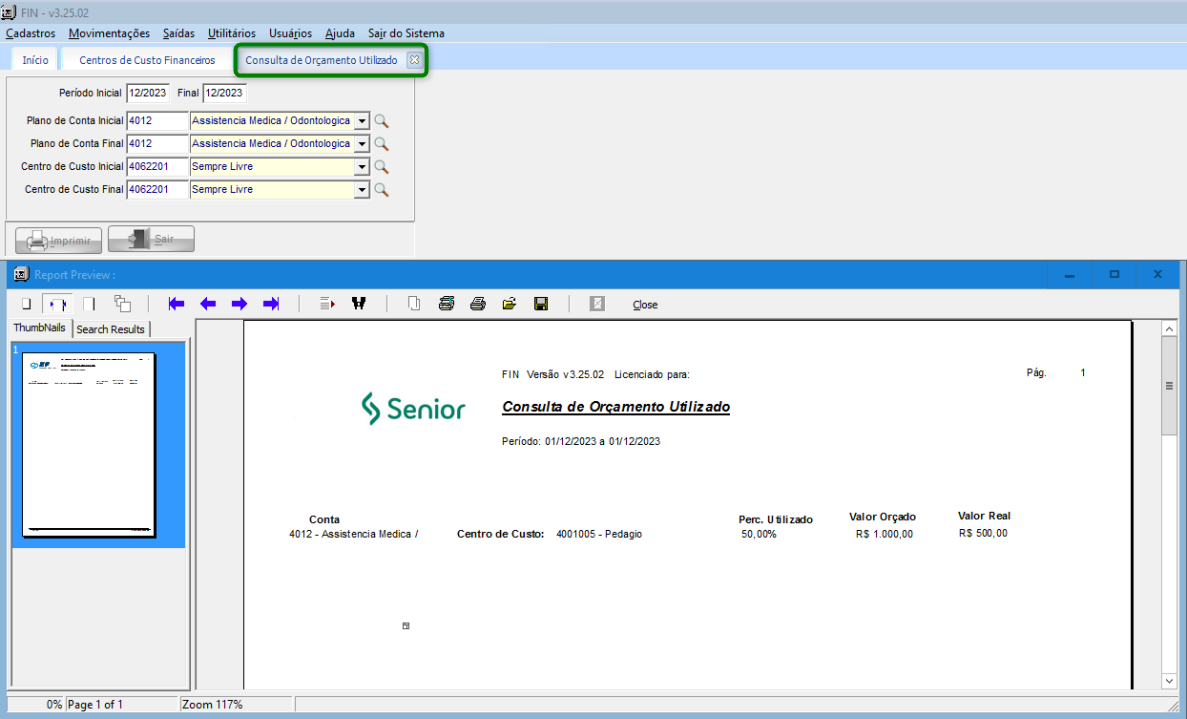This screenshot has height=719, width=1187.
Task: Click the previous page arrow
Action: coord(208,304)
